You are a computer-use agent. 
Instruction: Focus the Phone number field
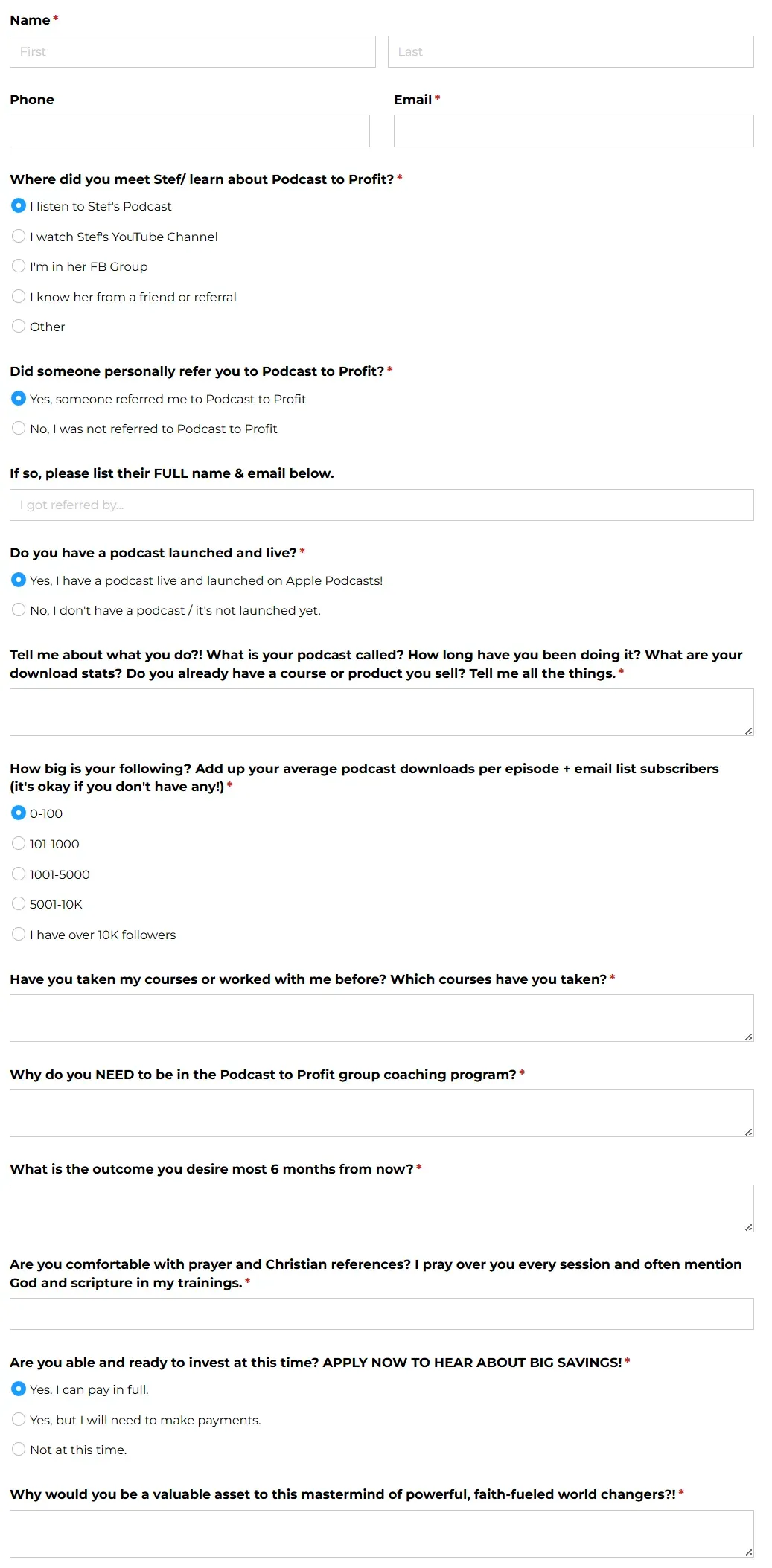[x=189, y=131]
